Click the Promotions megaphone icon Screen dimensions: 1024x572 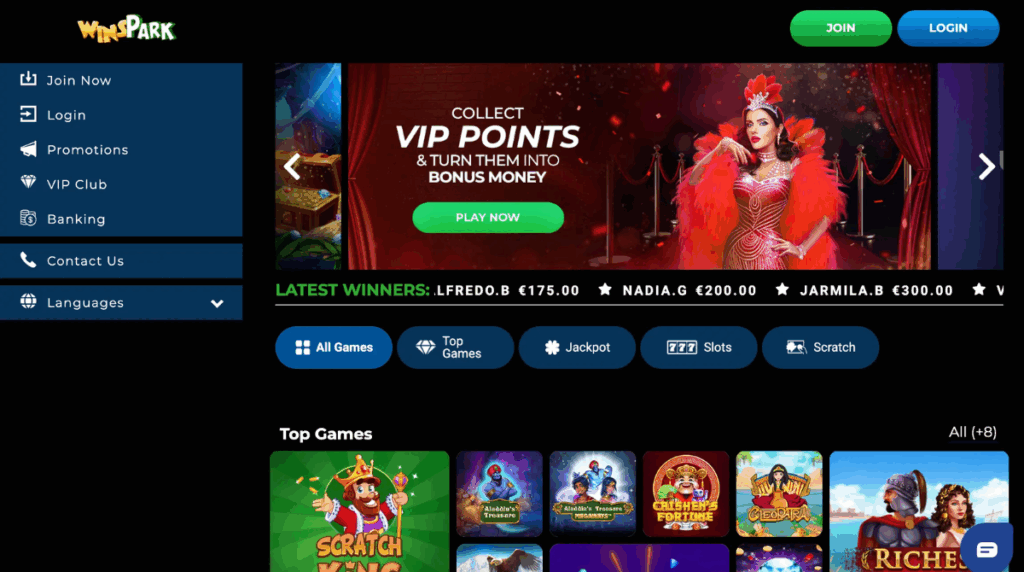tap(28, 149)
